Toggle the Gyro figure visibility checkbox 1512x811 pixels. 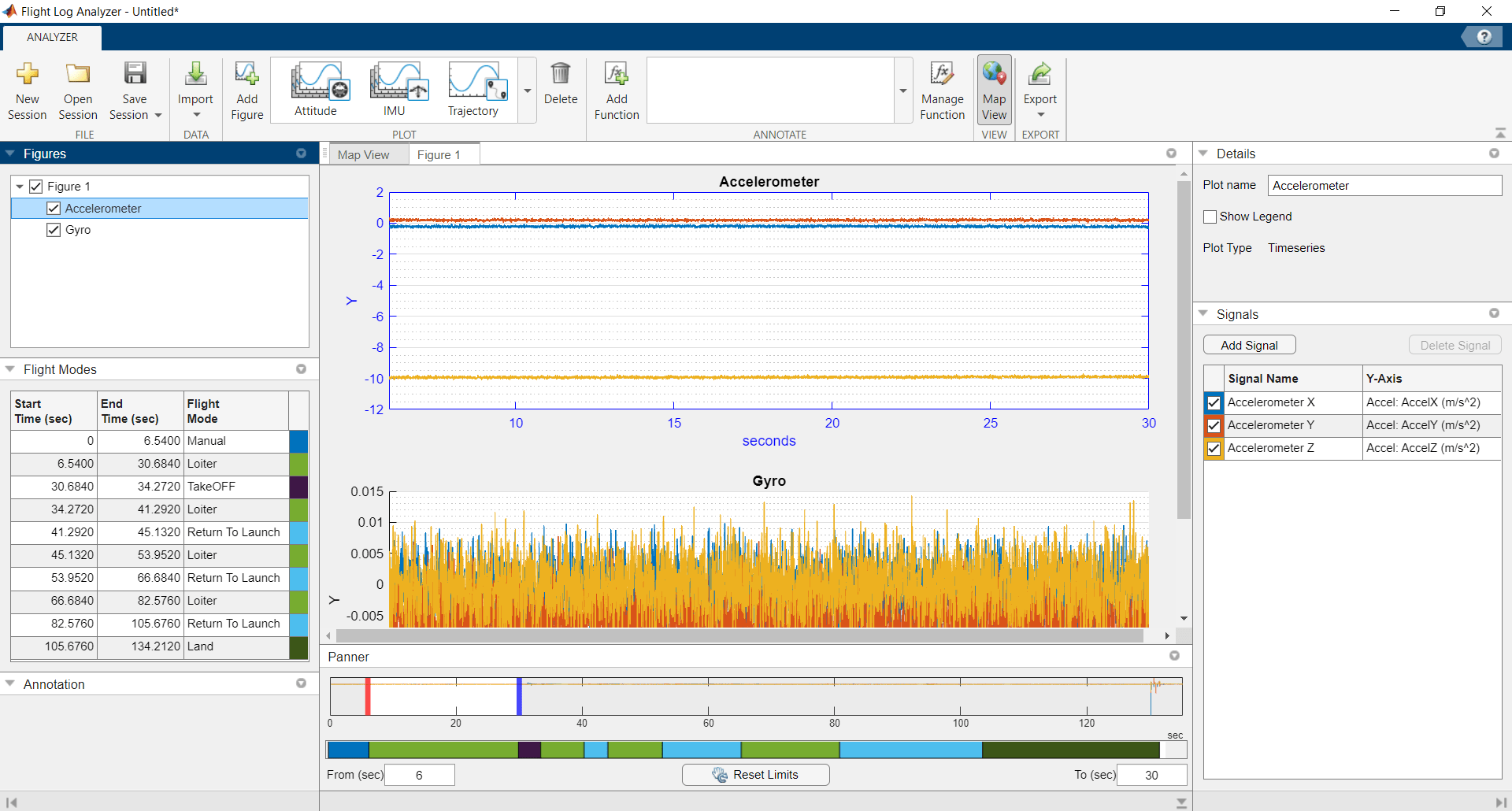(53, 229)
